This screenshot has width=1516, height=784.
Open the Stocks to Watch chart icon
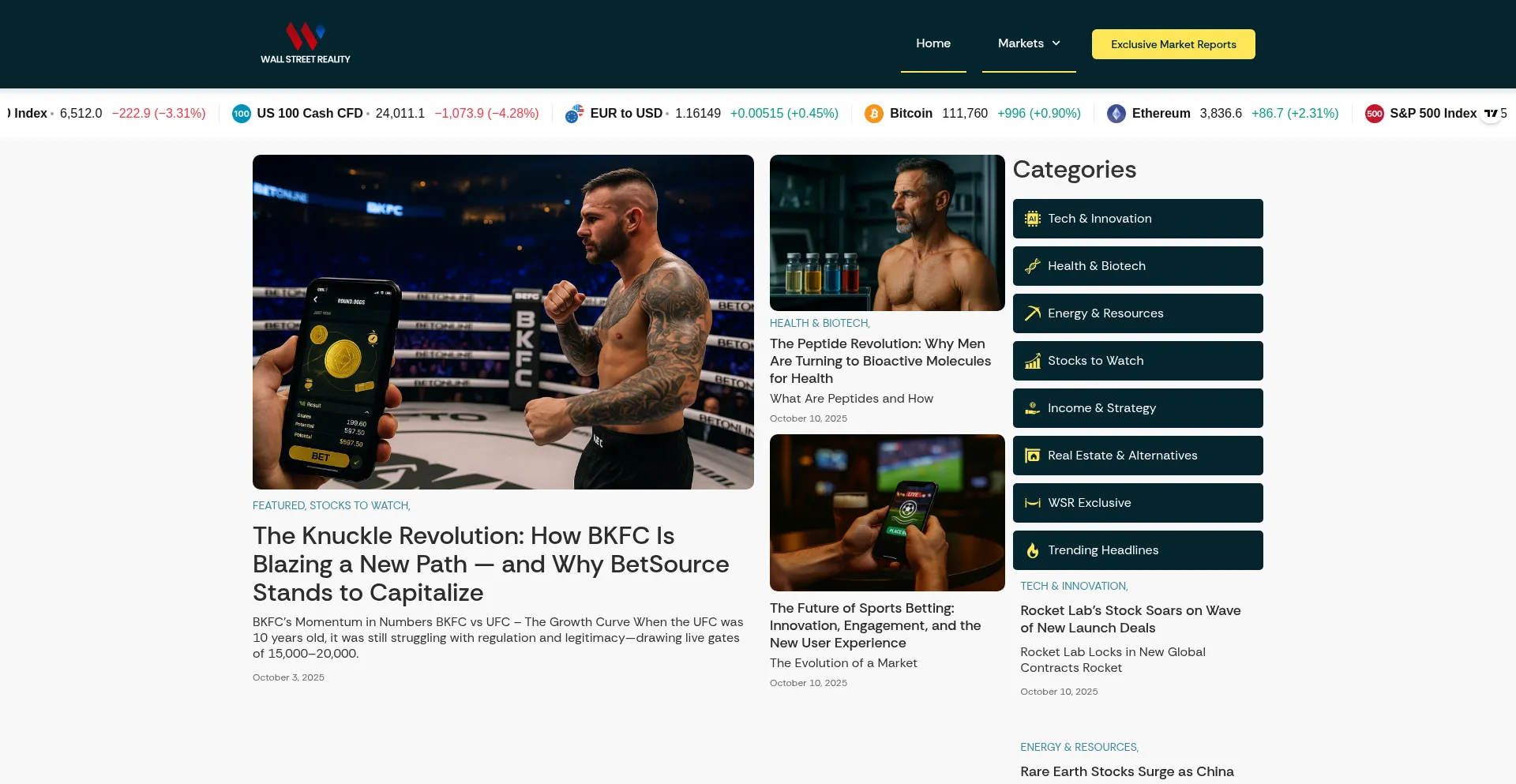(1033, 361)
